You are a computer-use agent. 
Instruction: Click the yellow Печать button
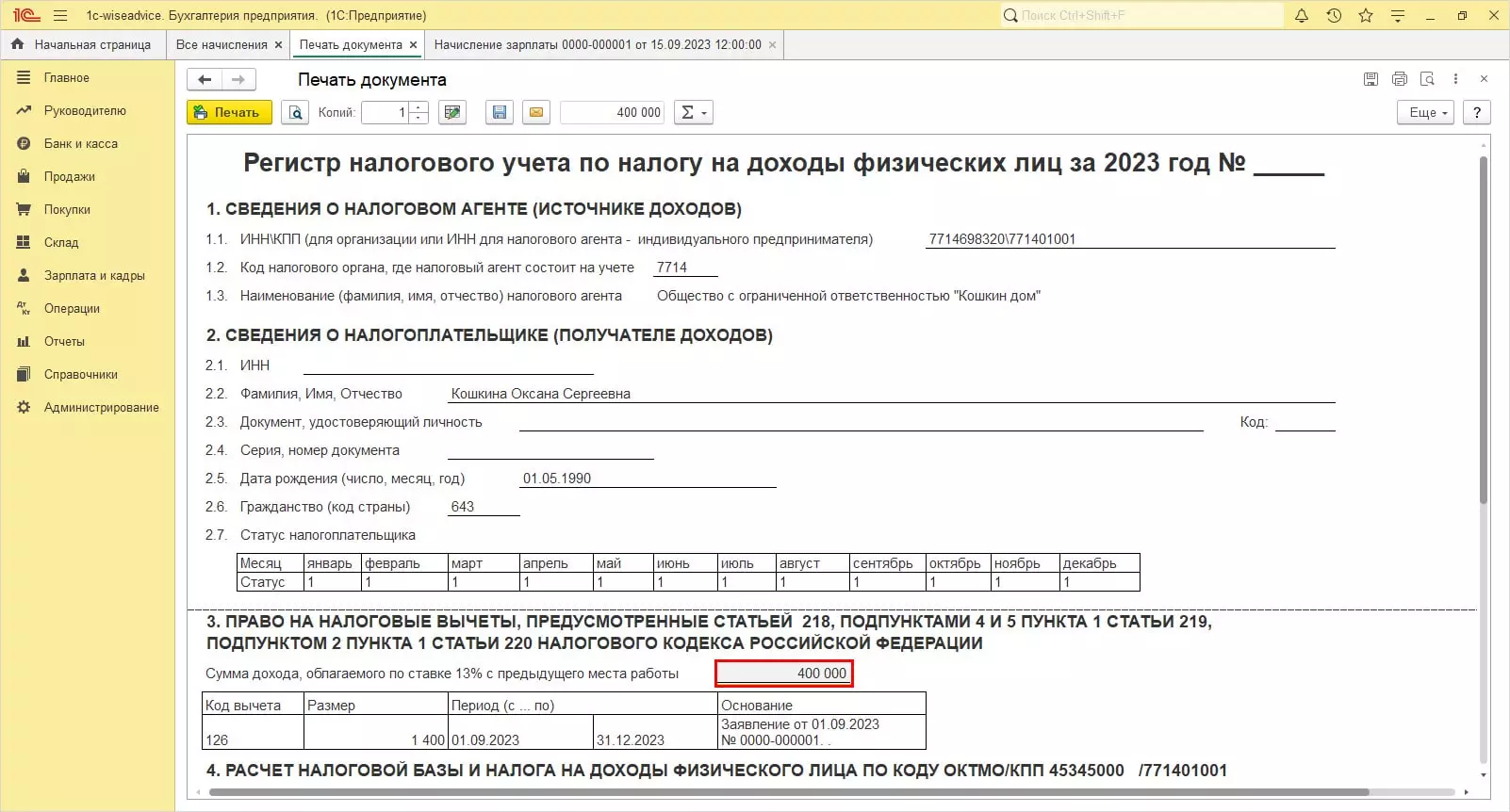tap(229, 113)
